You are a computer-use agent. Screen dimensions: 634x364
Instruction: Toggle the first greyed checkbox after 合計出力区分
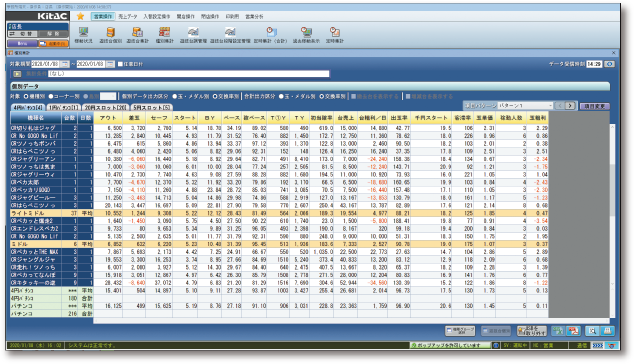(353, 96)
